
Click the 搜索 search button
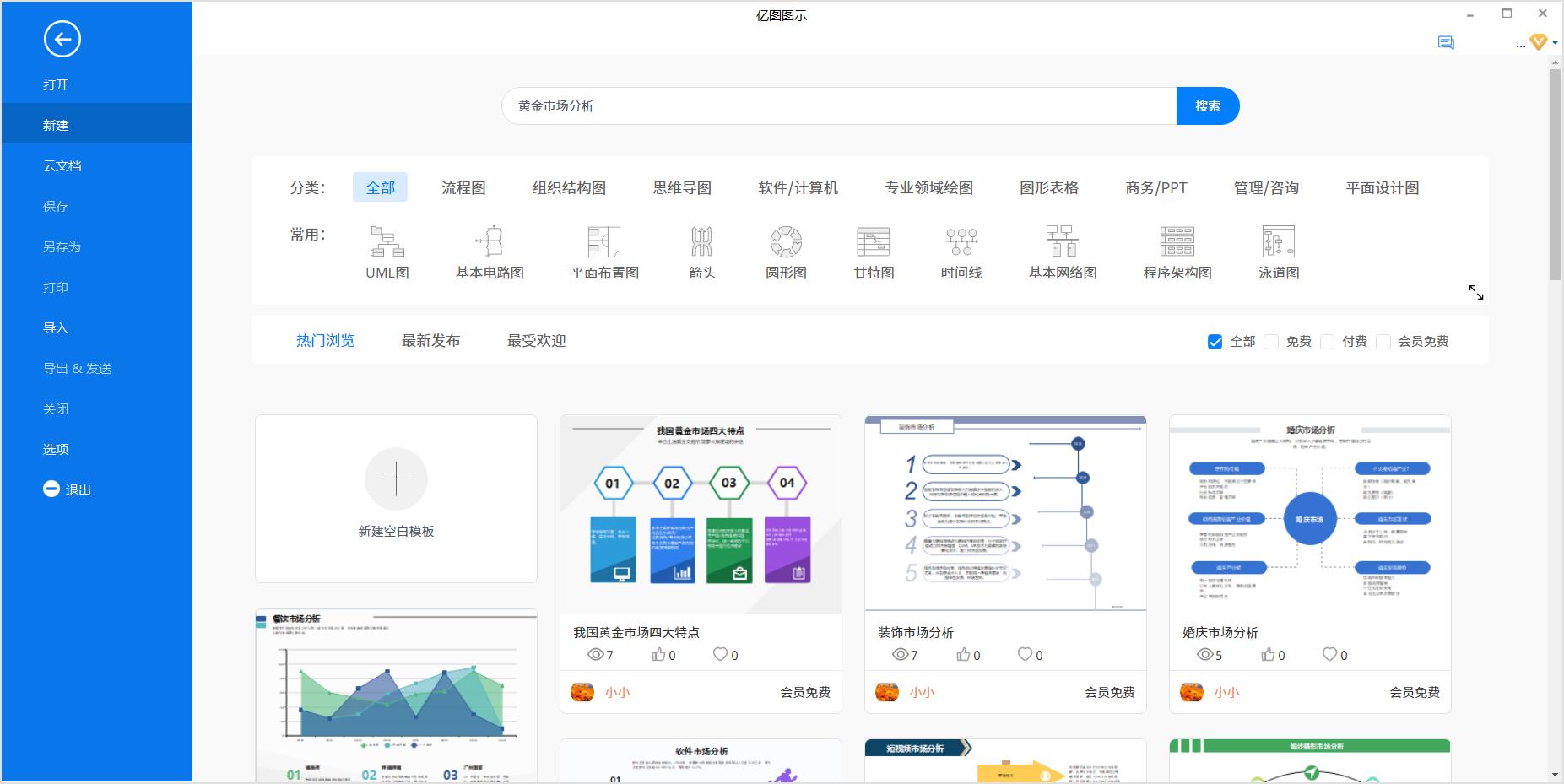point(1208,105)
